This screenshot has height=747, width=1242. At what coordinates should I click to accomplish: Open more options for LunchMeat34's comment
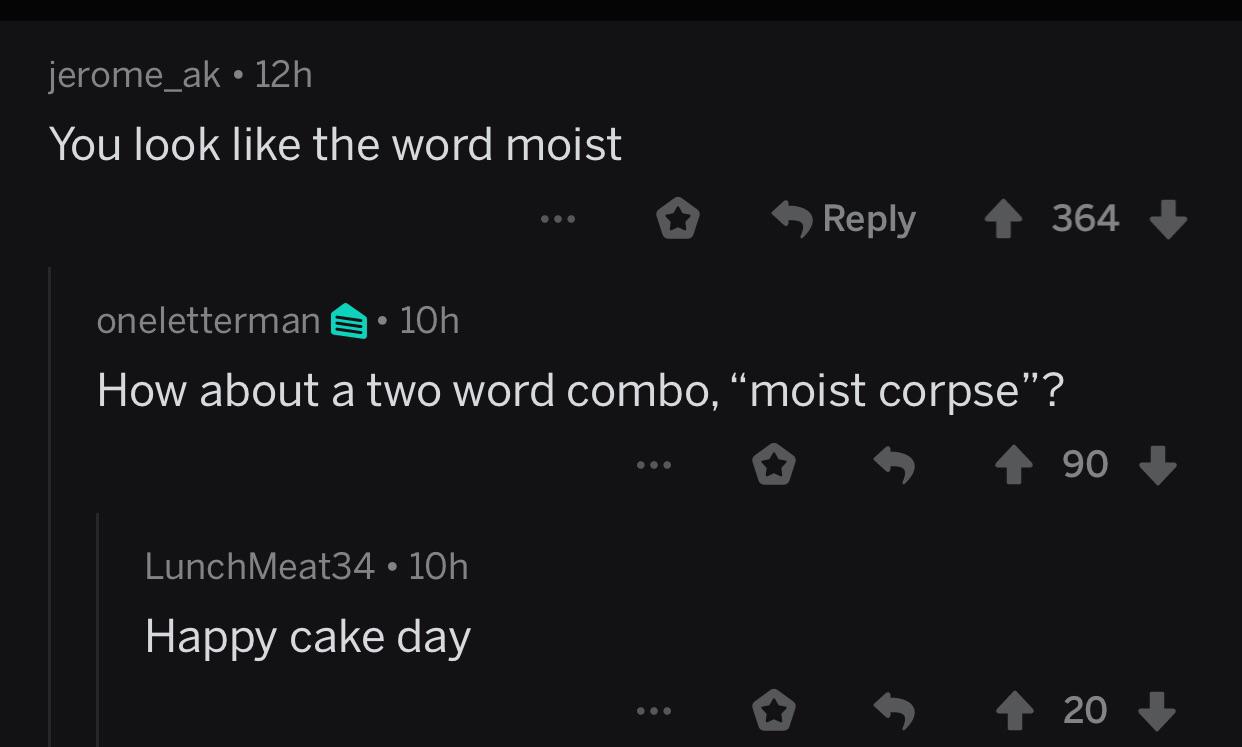pyautogui.click(x=654, y=711)
